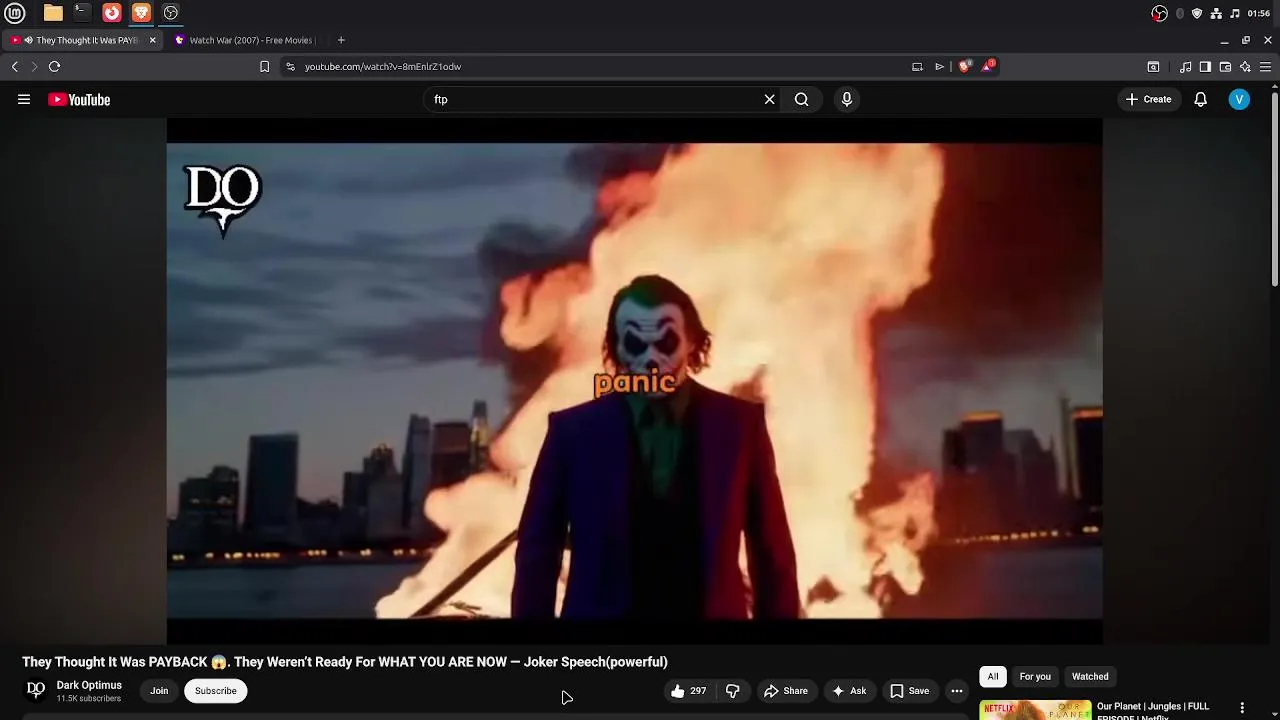1280x720 pixels.
Task: Open the browser media control music icon
Action: [x=1185, y=67]
